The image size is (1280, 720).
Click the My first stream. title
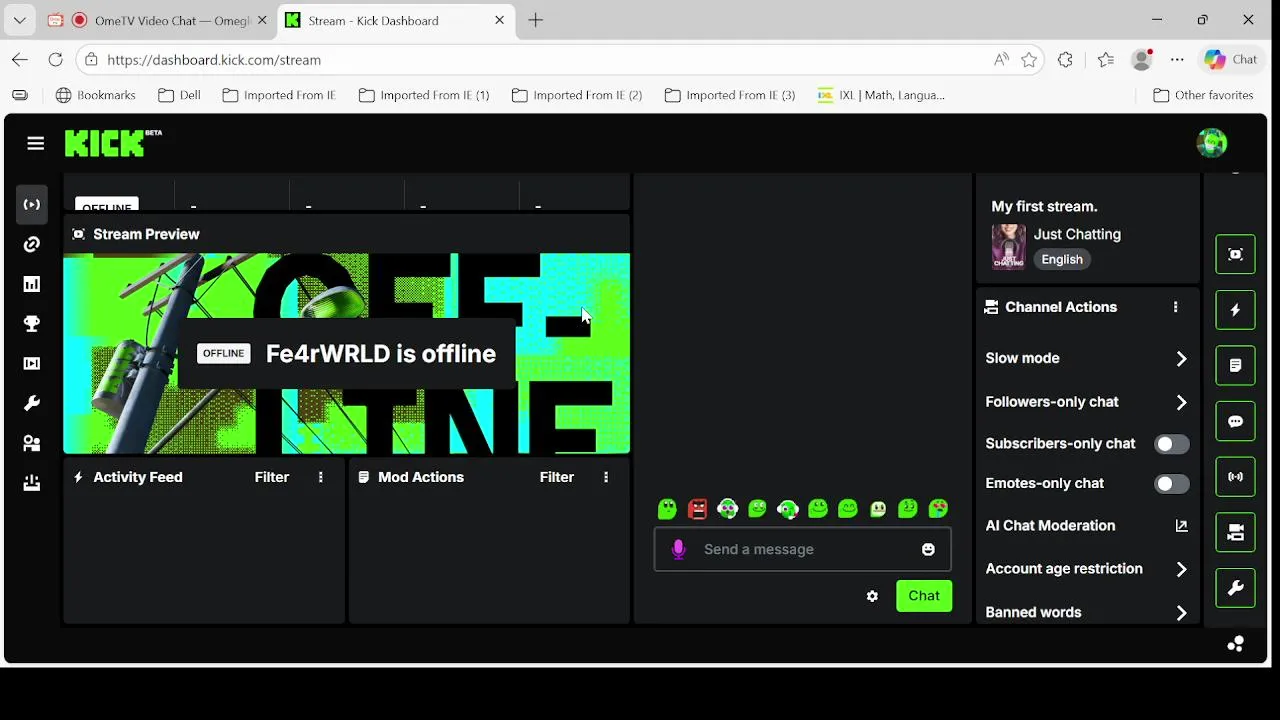coord(1044,206)
